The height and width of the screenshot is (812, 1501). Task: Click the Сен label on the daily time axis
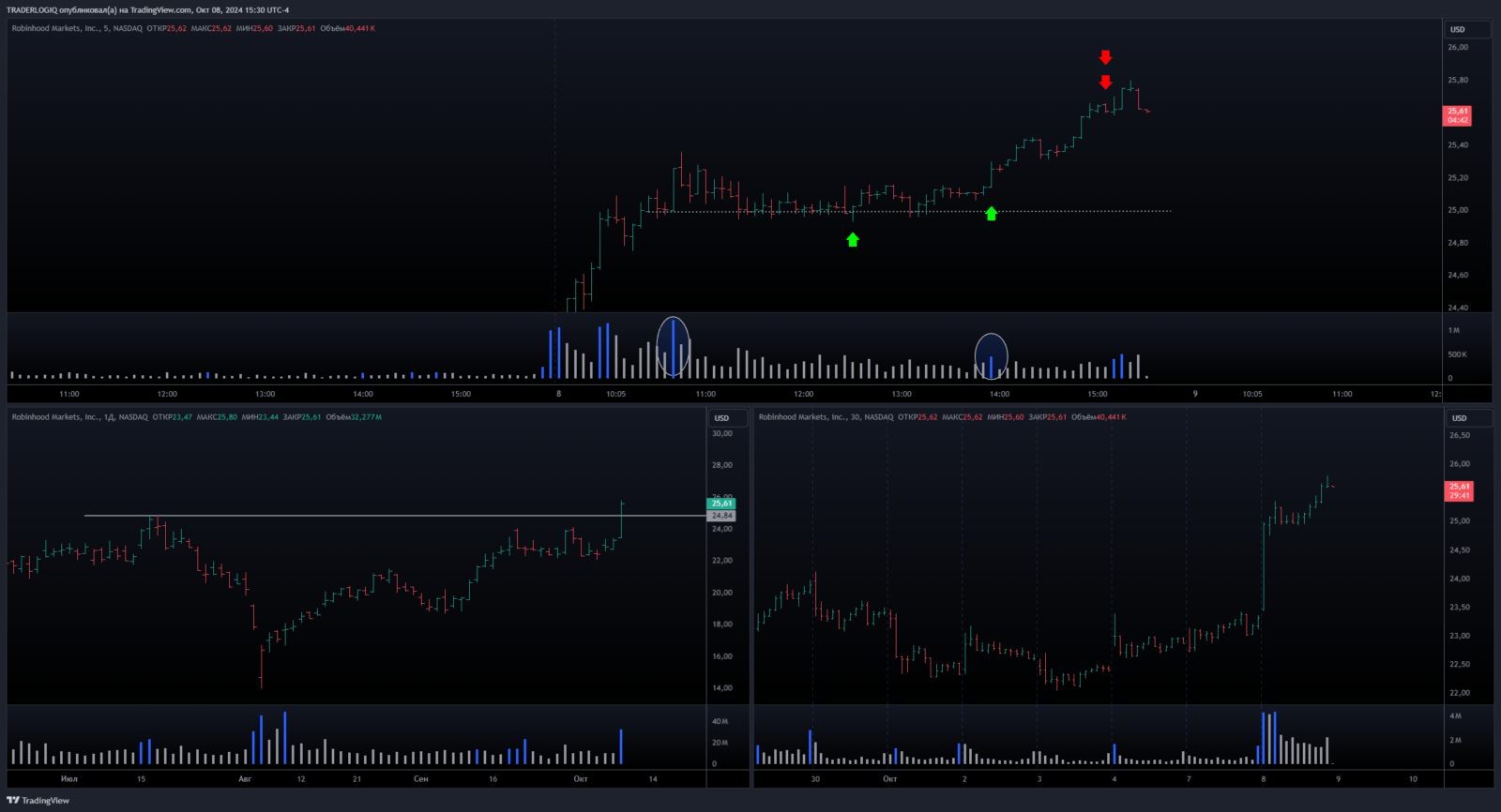coord(421,778)
